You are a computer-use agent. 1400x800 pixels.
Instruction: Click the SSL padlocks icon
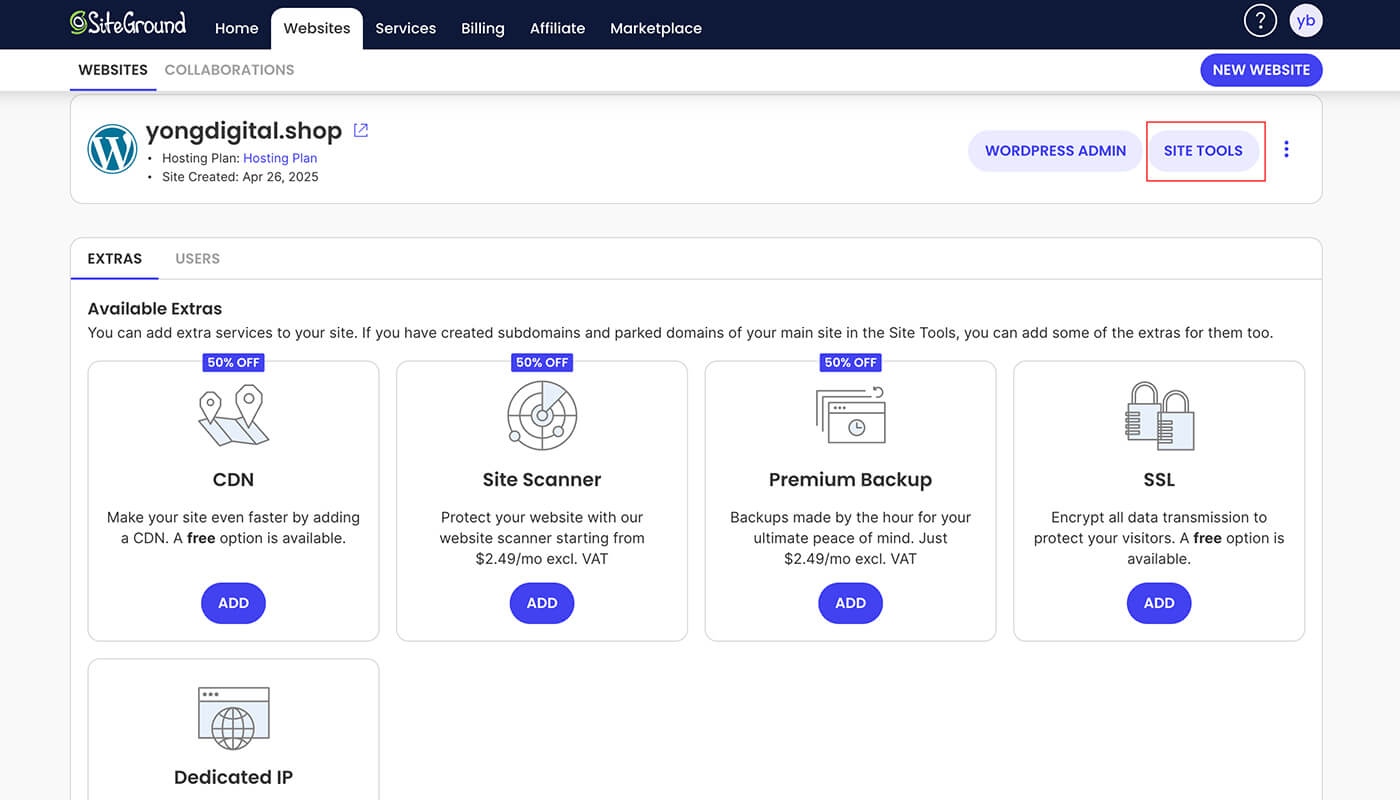point(1159,415)
